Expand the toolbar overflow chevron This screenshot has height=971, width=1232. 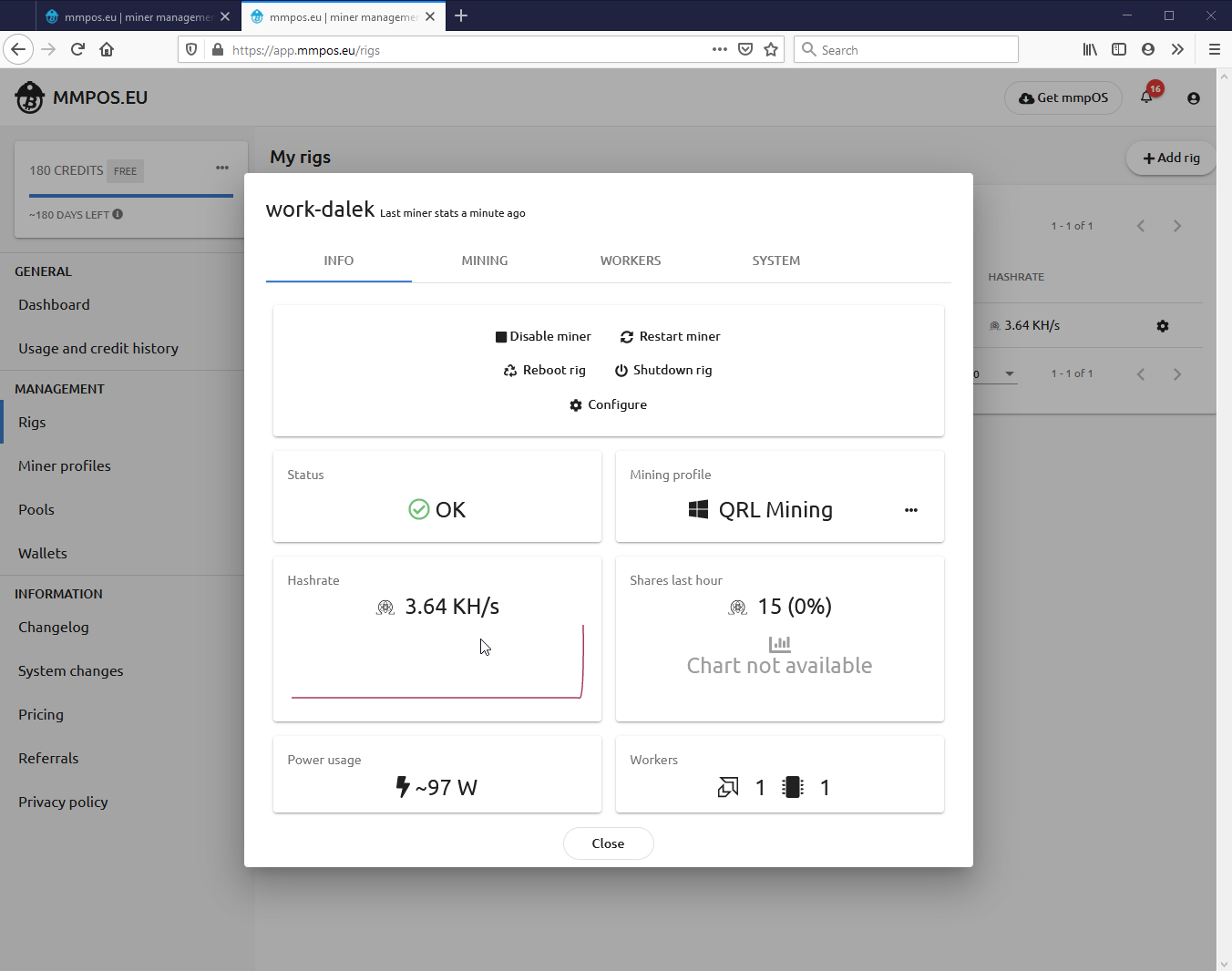click(x=1177, y=49)
